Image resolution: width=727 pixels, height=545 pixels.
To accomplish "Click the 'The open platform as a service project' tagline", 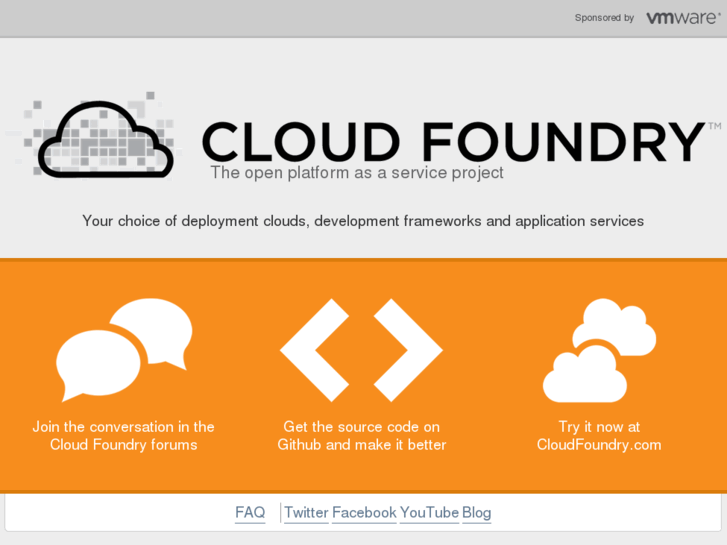I will tap(357, 173).
